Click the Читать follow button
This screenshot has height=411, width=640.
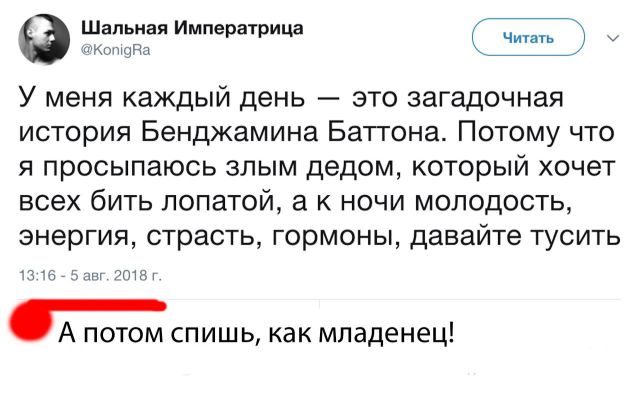528,37
